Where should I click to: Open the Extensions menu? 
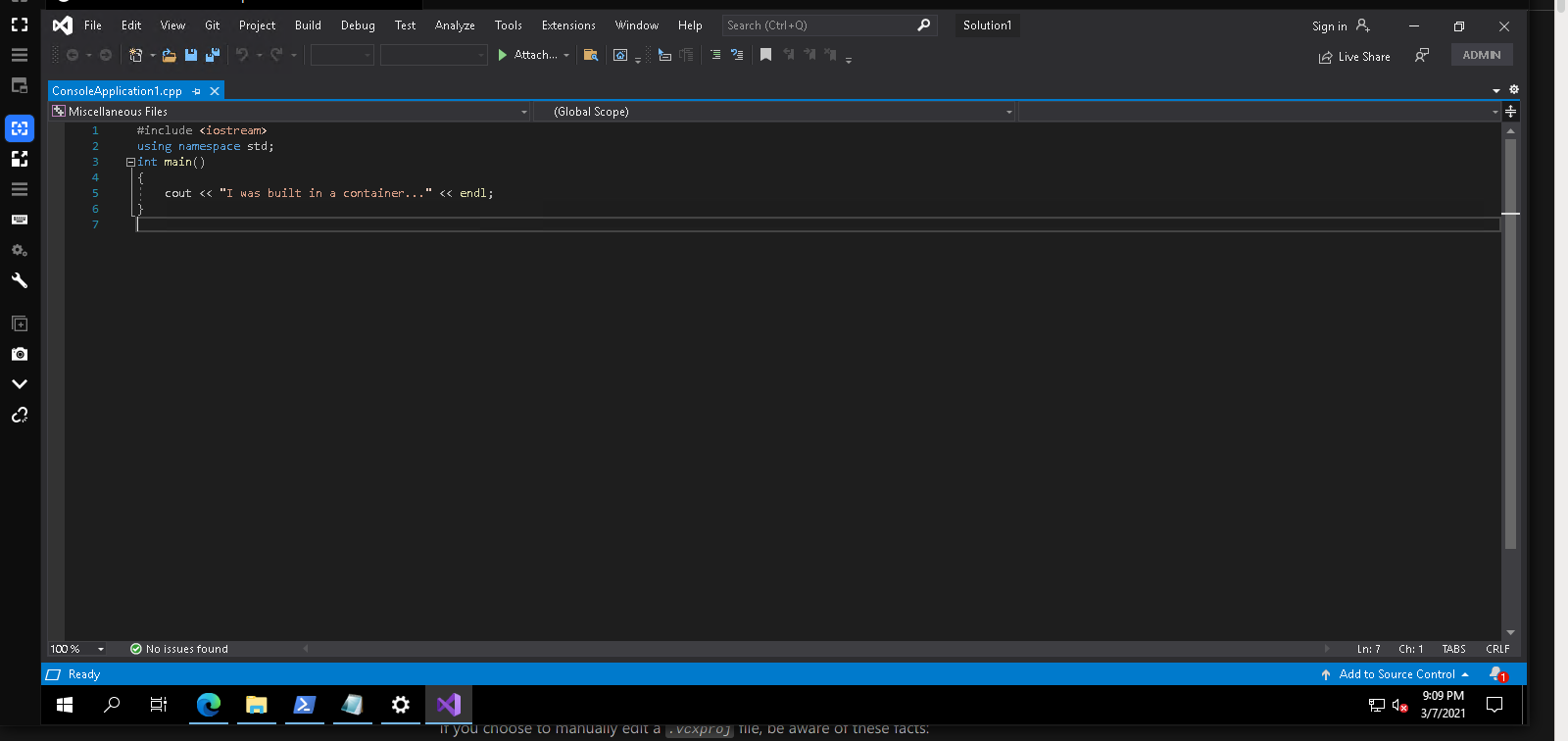[x=568, y=25]
